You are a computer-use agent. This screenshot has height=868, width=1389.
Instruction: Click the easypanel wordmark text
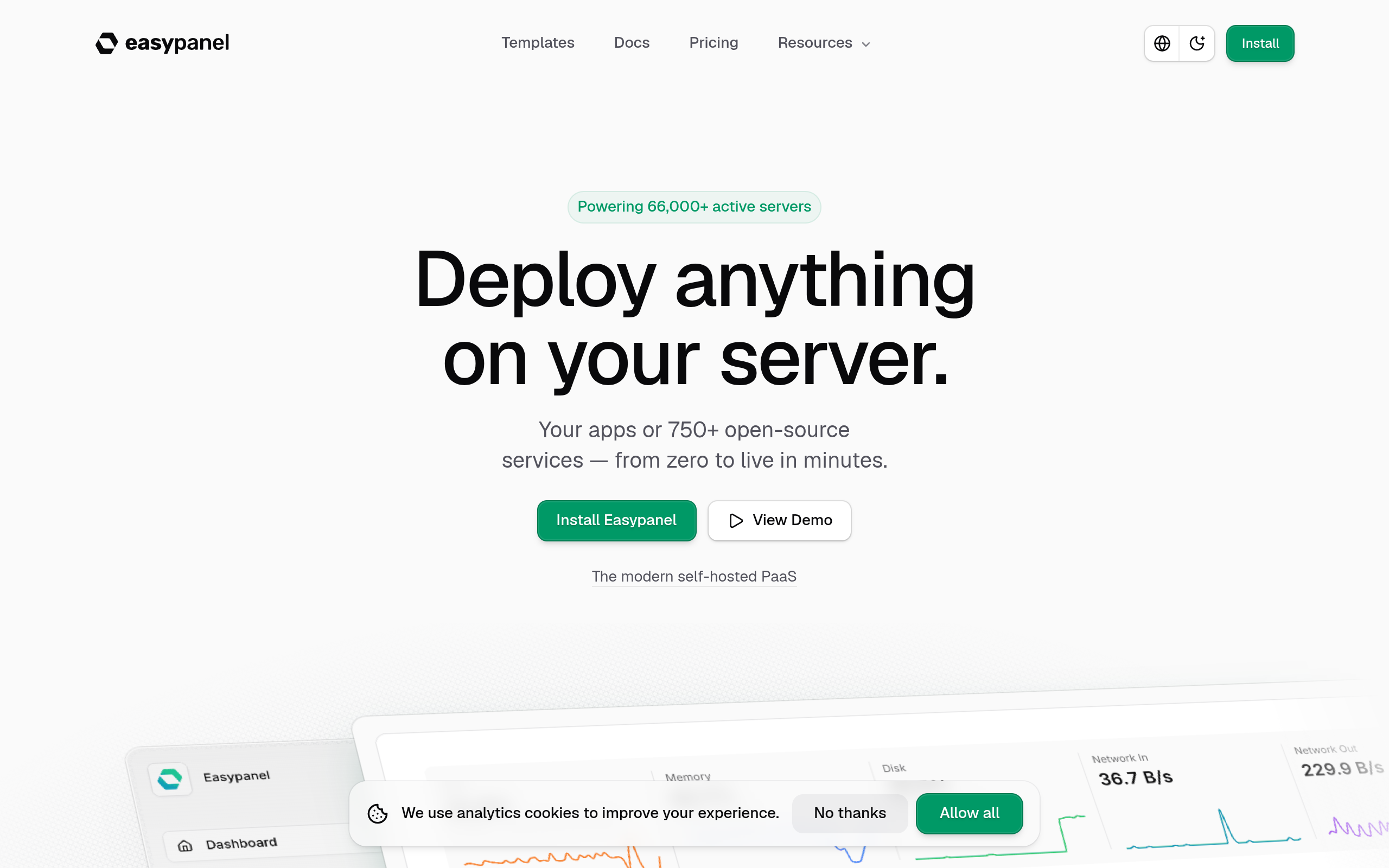[x=177, y=43]
